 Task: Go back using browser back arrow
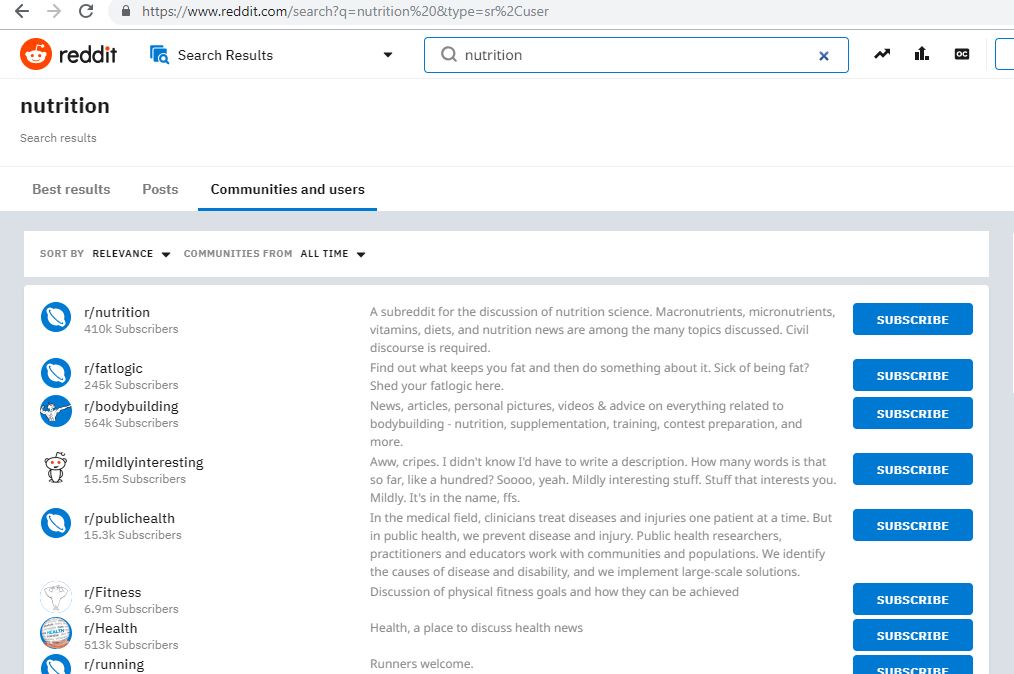click(x=21, y=11)
